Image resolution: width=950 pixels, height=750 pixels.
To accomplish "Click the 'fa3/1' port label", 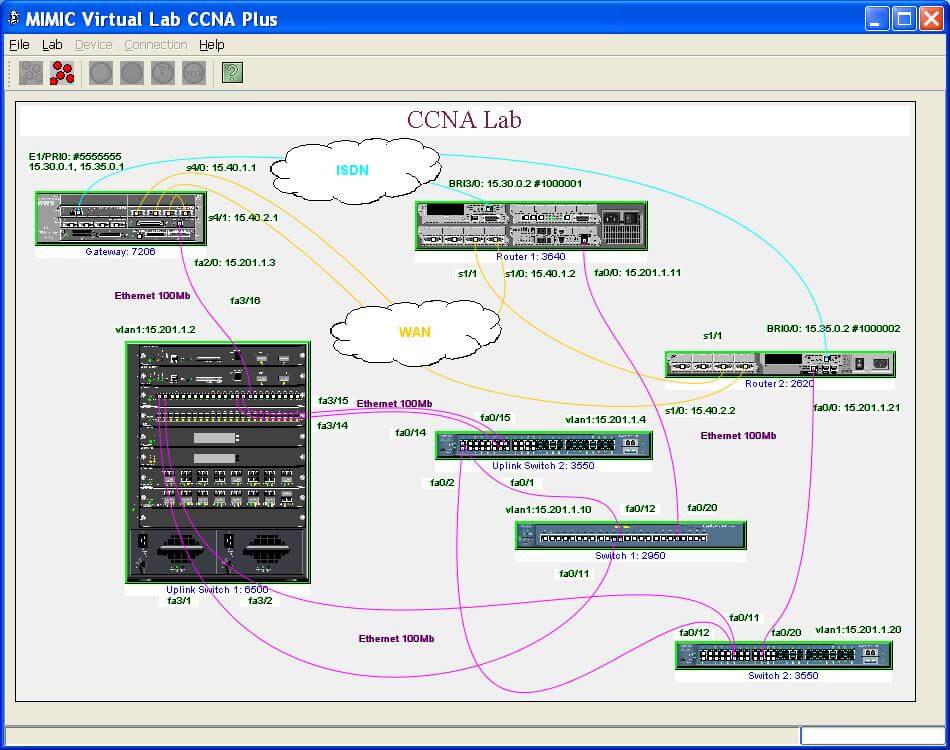I will click(x=179, y=600).
